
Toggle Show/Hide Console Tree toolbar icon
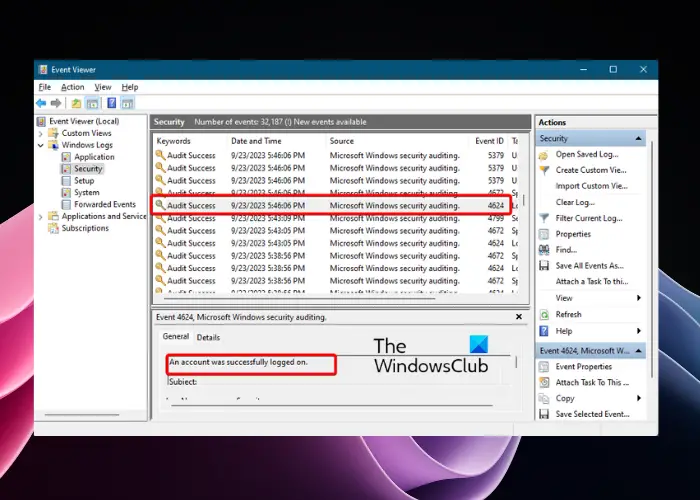[x=92, y=104]
